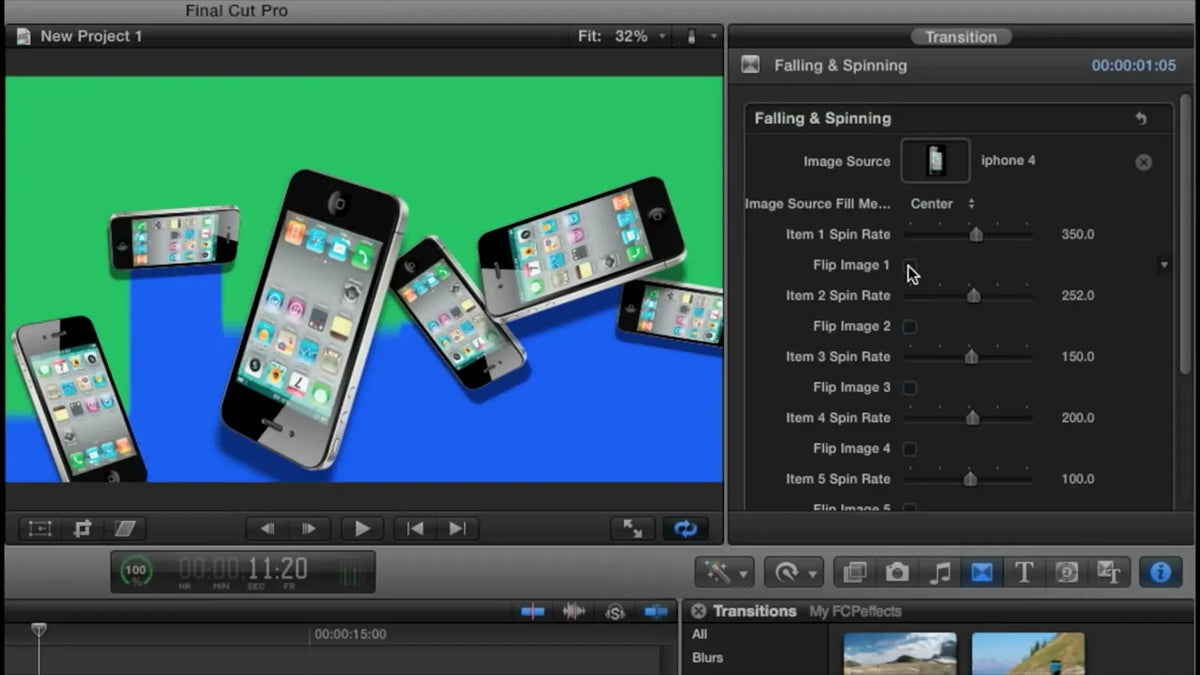This screenshot has width=1200, height=675.
Task: Toggle snapping in the timeline
Action: point(656,611)
